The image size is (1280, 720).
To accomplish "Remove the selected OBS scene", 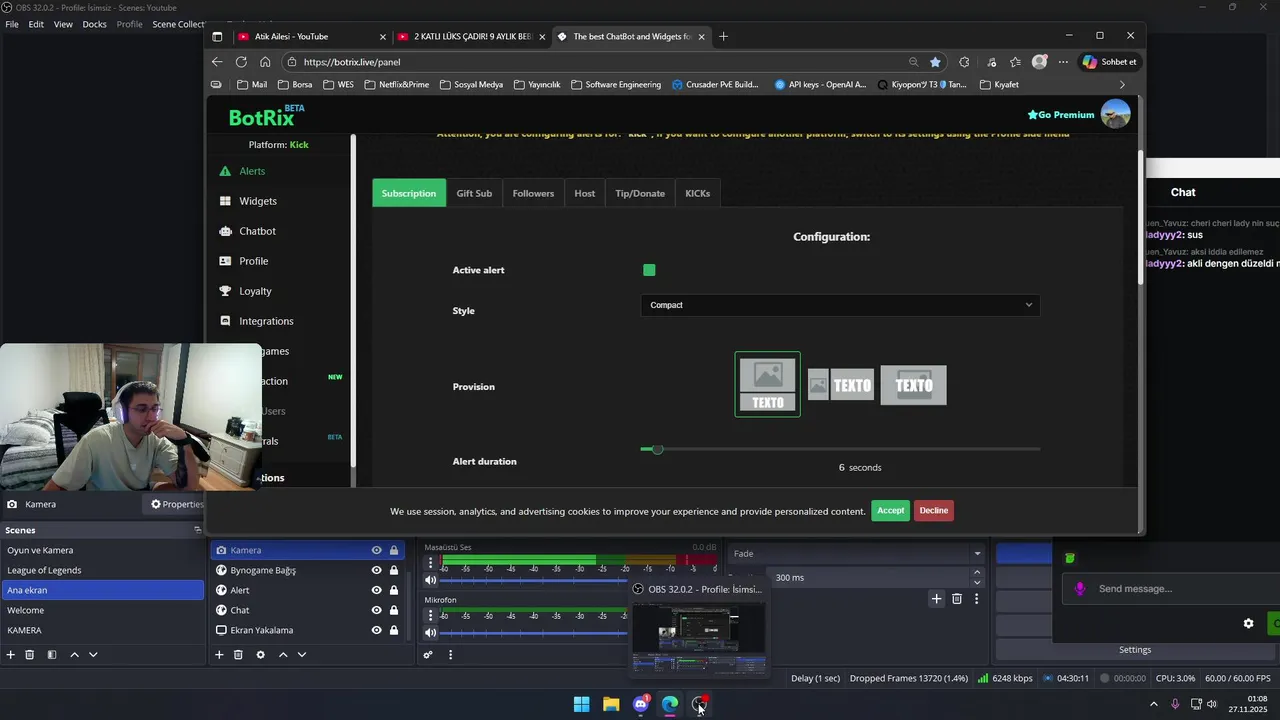I will pos(30,655).
